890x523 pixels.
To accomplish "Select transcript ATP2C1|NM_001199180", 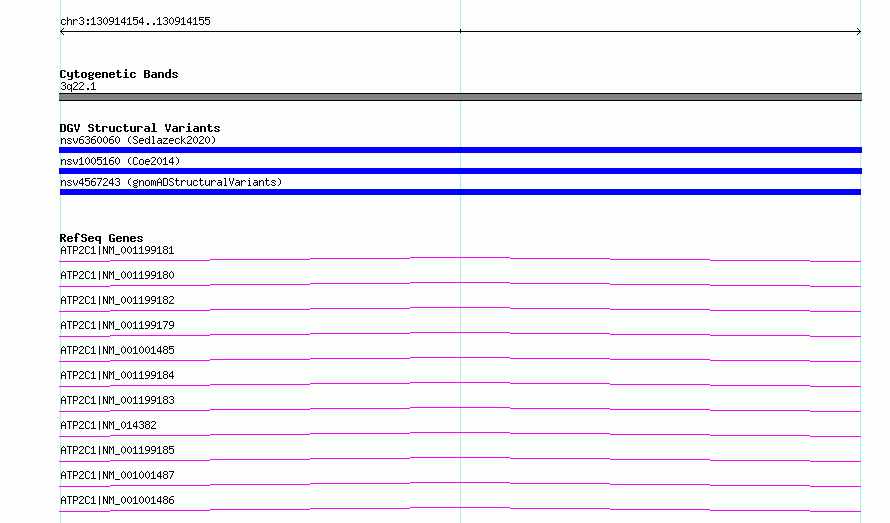I will click(x=117, y=275).
